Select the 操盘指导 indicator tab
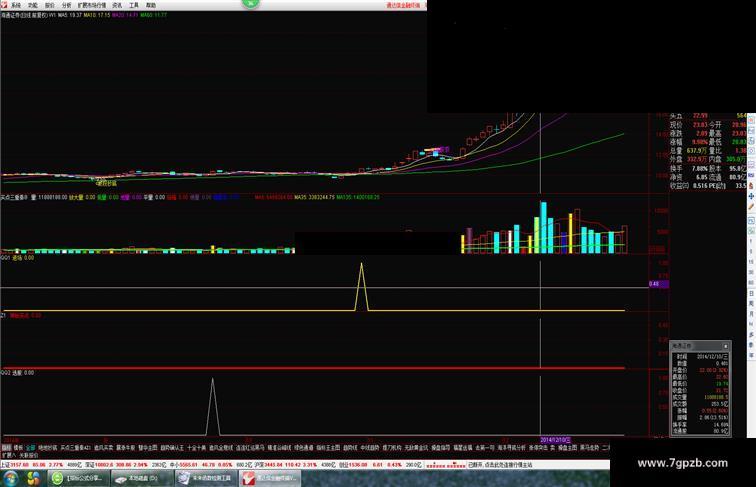The width and height of the screenshot is (756, 487). tap(441, 448)
